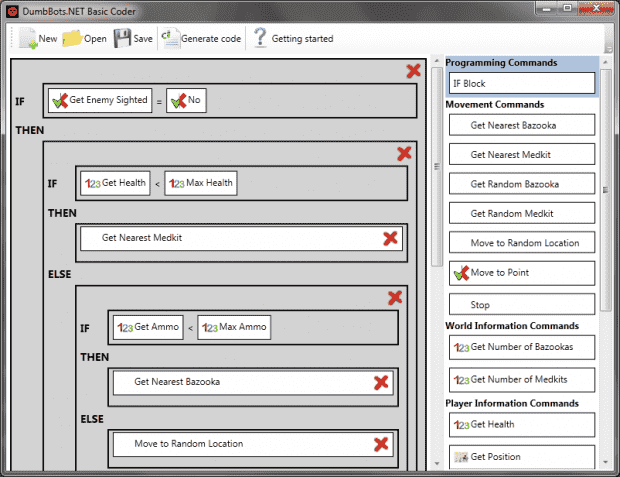The image size is (620, 477).
Task: Click Get Number of Medkits command
Action: (x=521, y=380)
